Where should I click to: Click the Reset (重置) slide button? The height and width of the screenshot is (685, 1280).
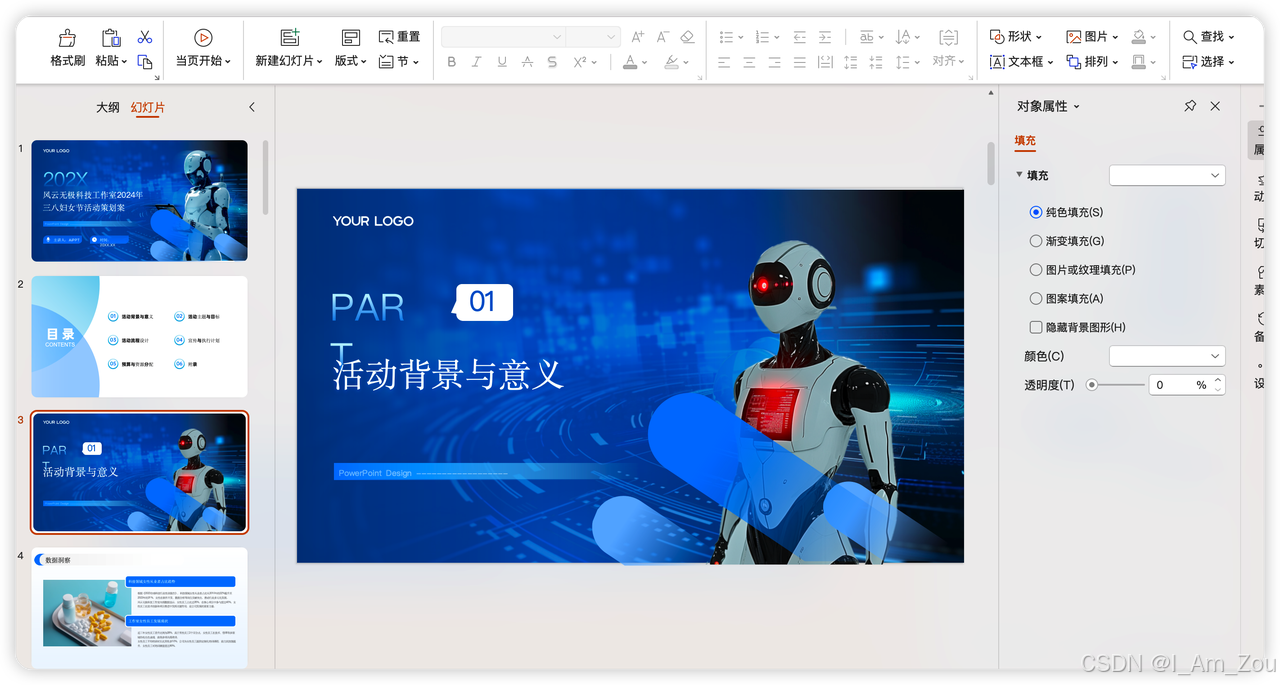(400, 37)
